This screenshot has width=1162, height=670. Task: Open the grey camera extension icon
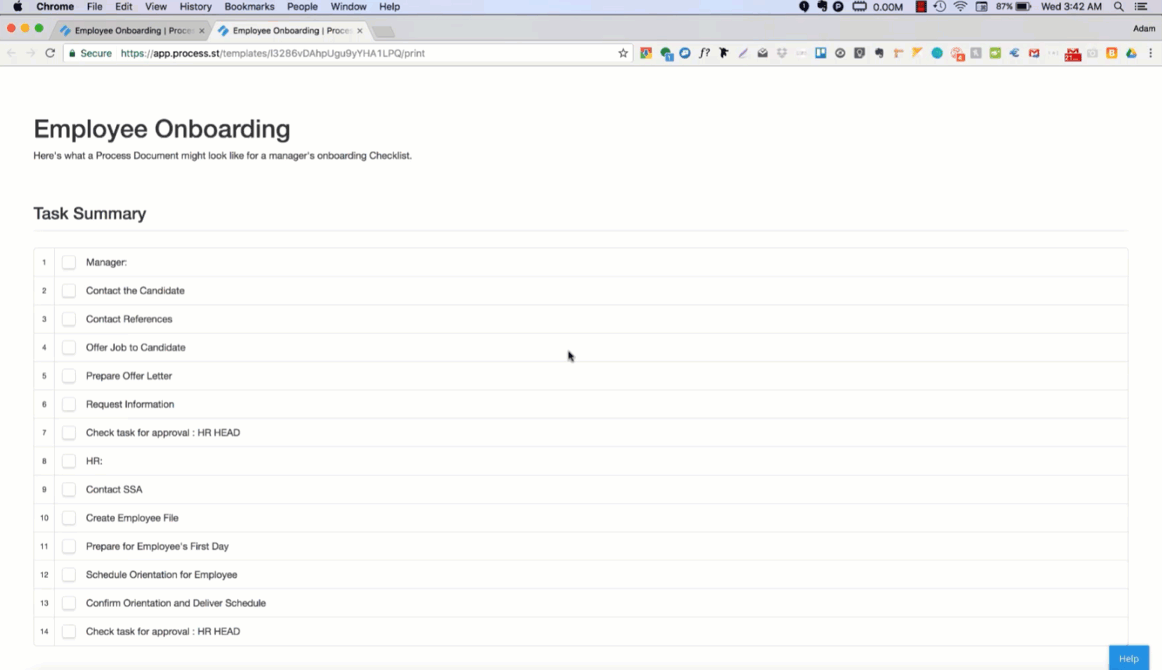point(1092,53)
